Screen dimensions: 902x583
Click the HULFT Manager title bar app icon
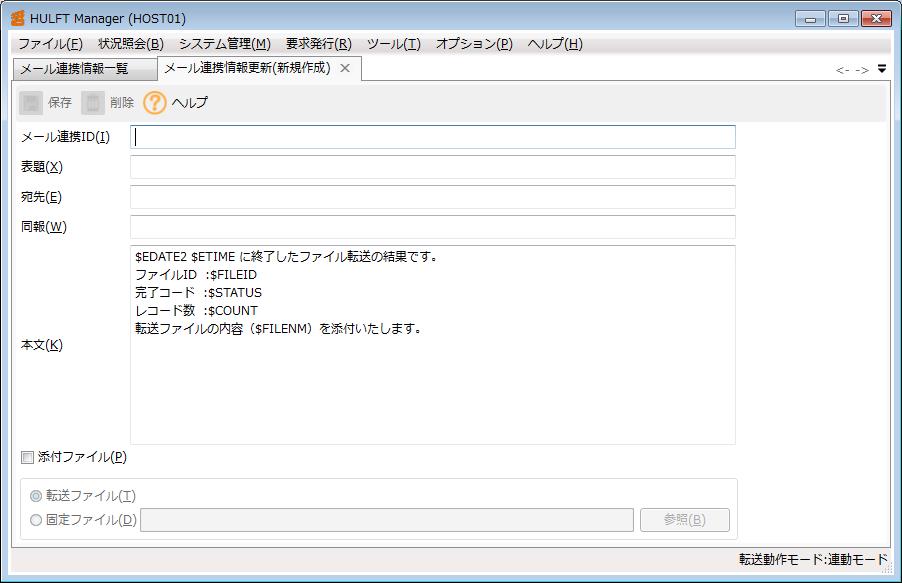click(x=18, y=18)
